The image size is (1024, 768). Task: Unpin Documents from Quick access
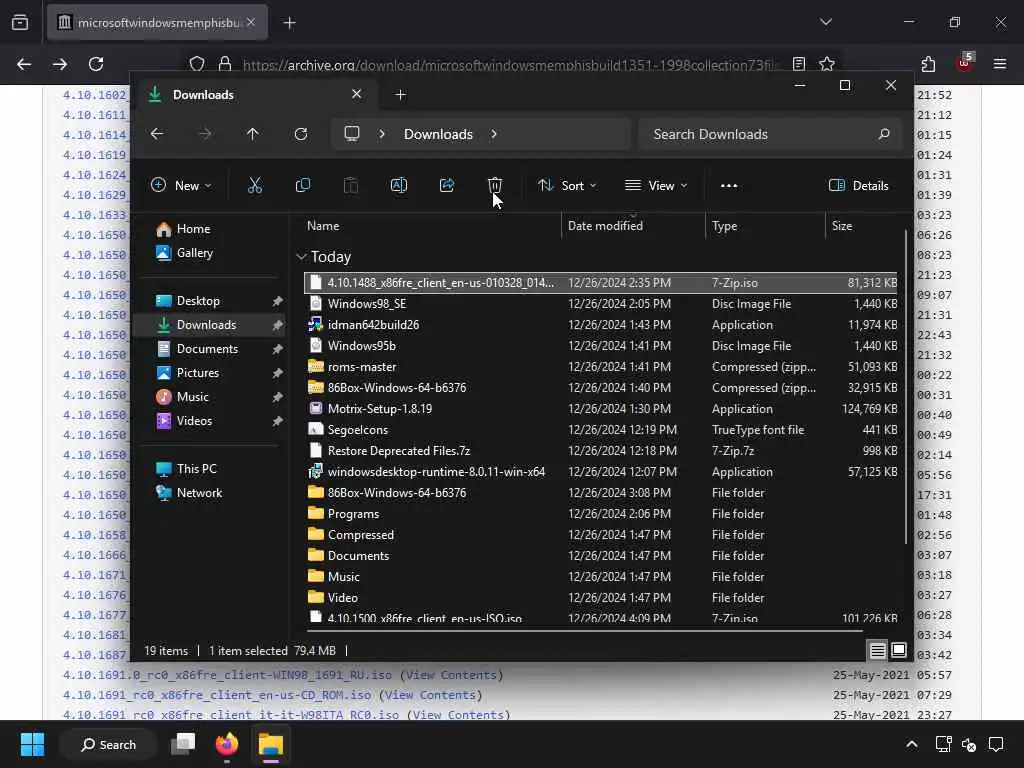(x=278, y=349)
